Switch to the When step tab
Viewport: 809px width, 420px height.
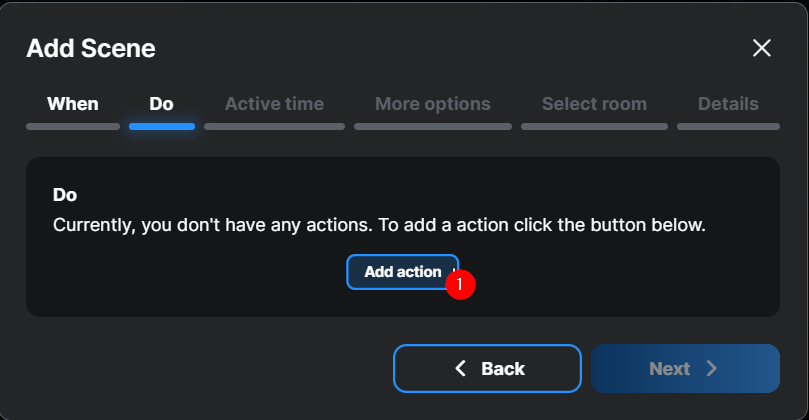click(73, 104)
